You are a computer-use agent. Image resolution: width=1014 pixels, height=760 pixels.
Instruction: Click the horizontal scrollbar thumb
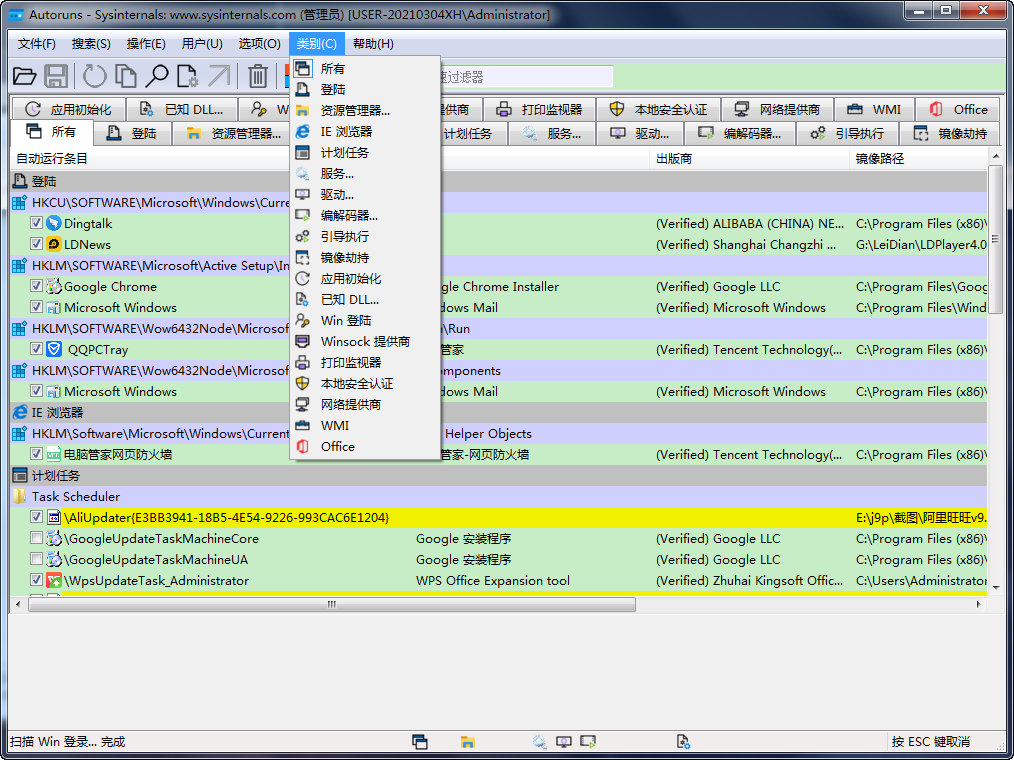coord(332,604)
